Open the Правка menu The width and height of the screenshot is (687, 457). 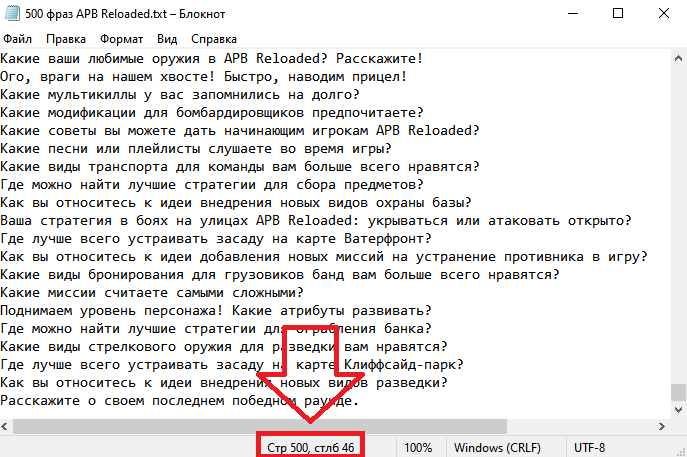point(66,39)
